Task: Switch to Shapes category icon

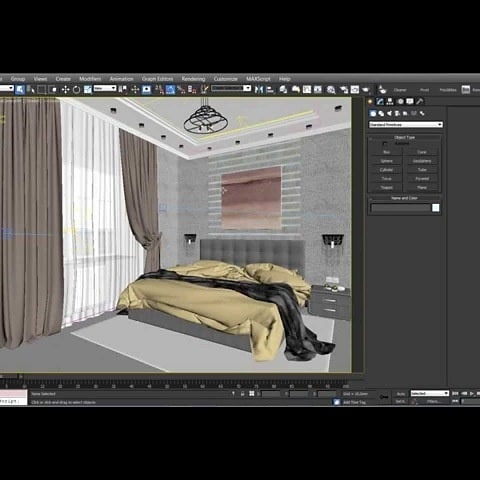Action: pyautogui.click(x=381, y=113)
